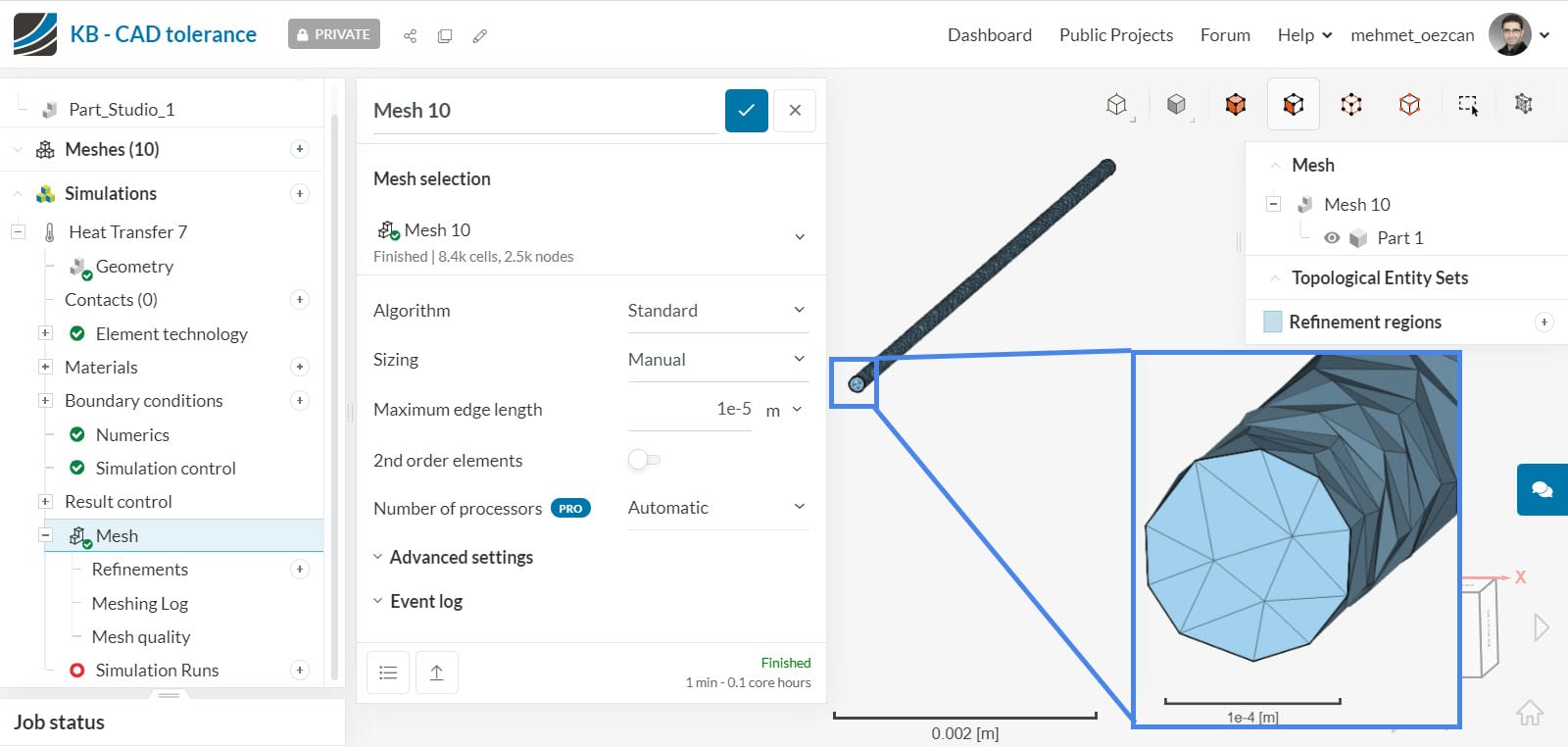Open the Sizing dropdown set to Manual
Viewport: 1568px width, 747px height.
point(716,360)
